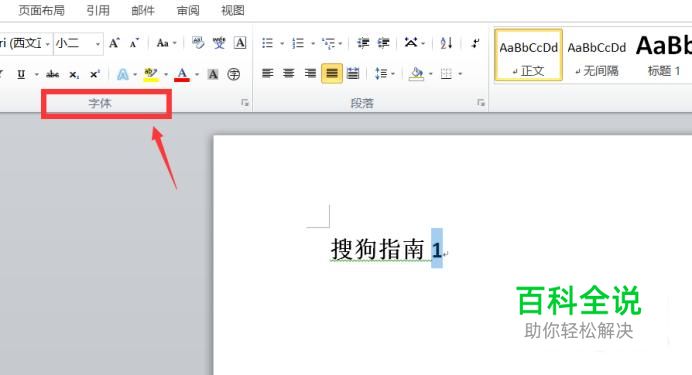Toggle underline formatting
Image resolution: width=692 pixels, height=375 pixels.
pyautogui.click(x=21, y=74)
